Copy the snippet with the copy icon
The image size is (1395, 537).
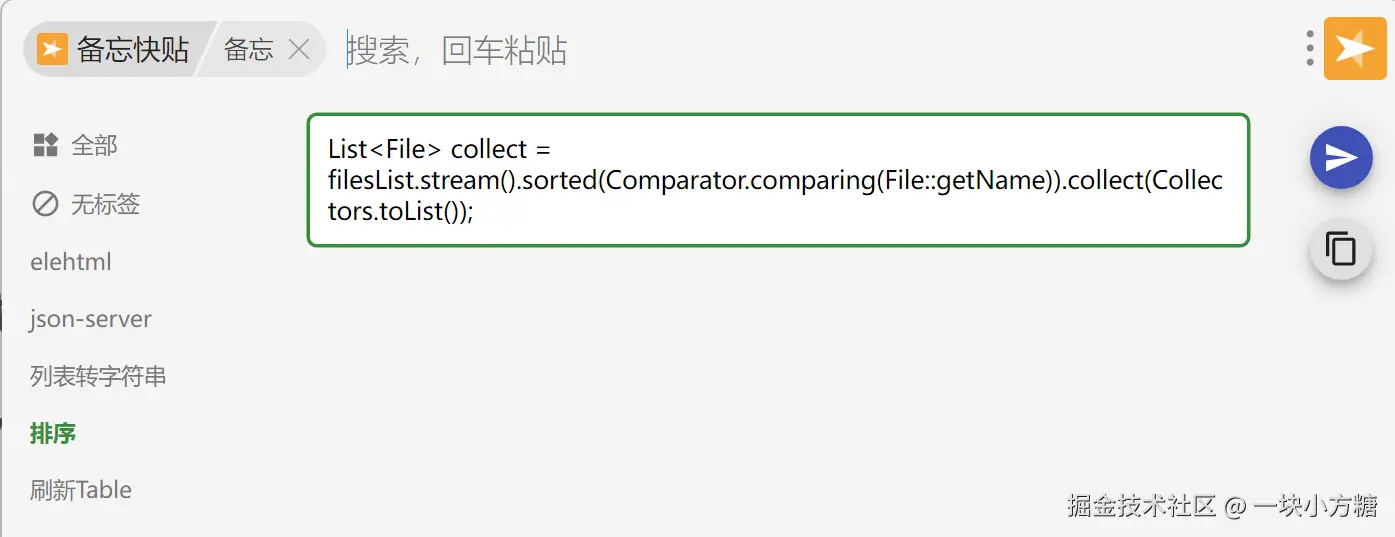1340,249
